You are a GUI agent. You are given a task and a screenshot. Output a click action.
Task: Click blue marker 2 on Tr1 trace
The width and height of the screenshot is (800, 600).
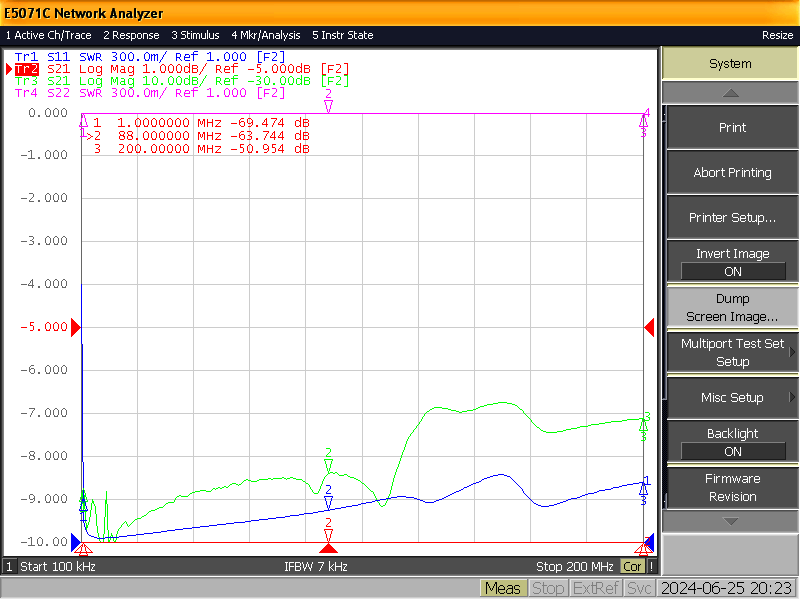[329, 498]
